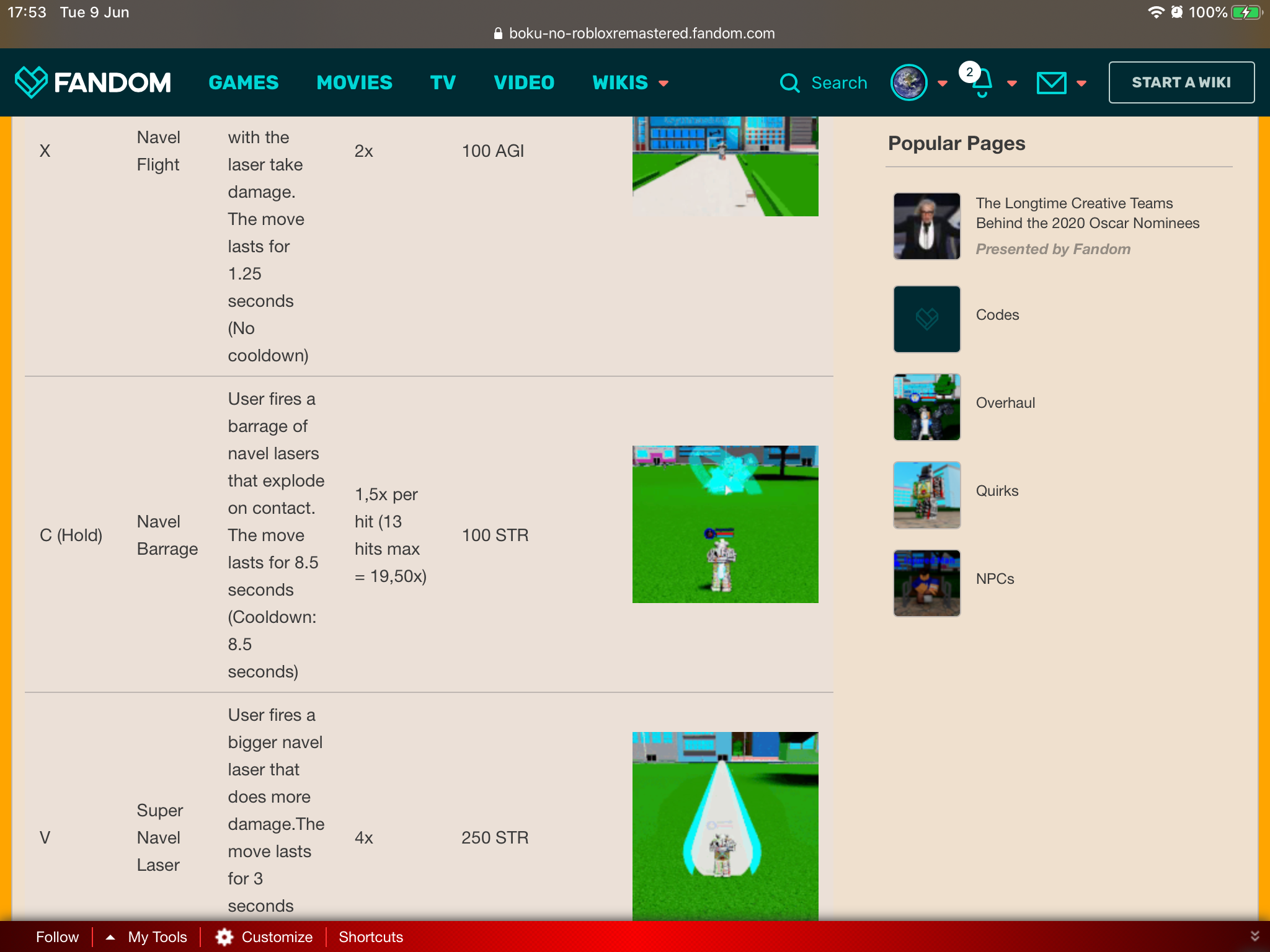Open the Navel Barrage GIF image

tap(725, 524)
